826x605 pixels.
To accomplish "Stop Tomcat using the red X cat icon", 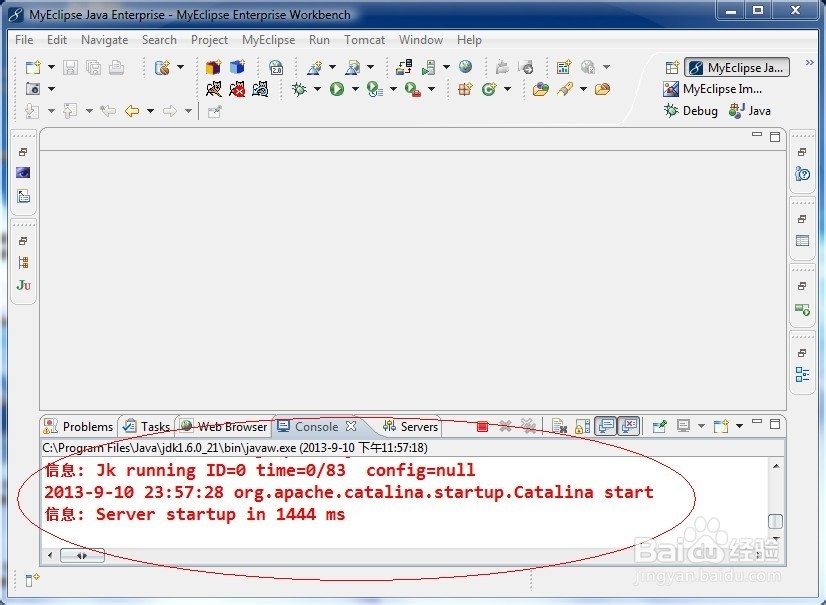I will pos(237,89).
